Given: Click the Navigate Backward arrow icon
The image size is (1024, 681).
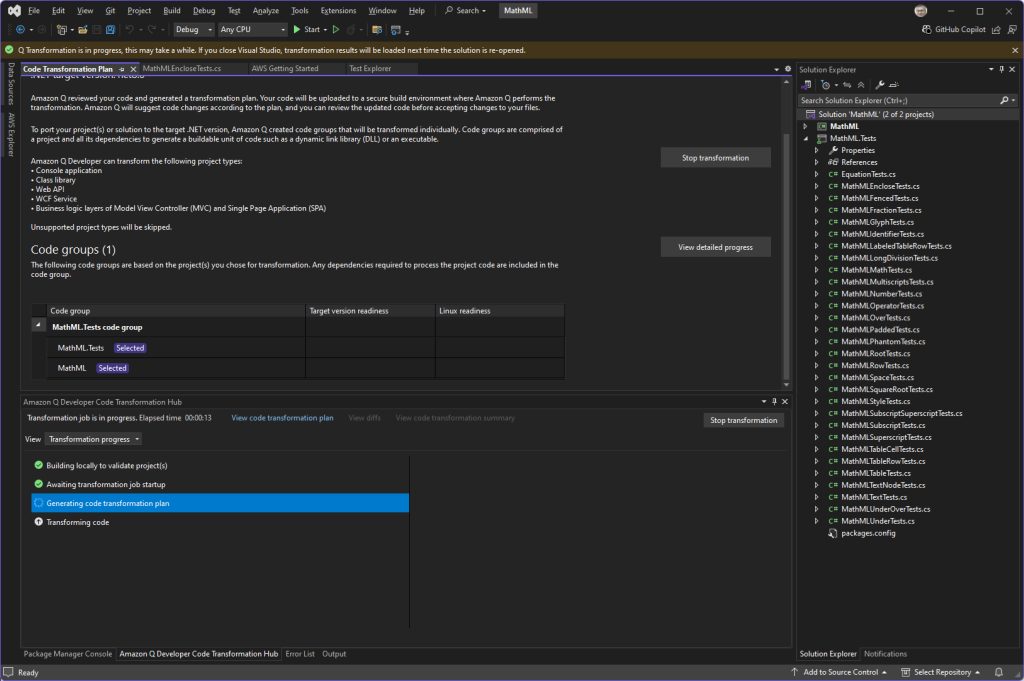Looking at the screenshot, I should pyautogui.click(x=20, y=30).
